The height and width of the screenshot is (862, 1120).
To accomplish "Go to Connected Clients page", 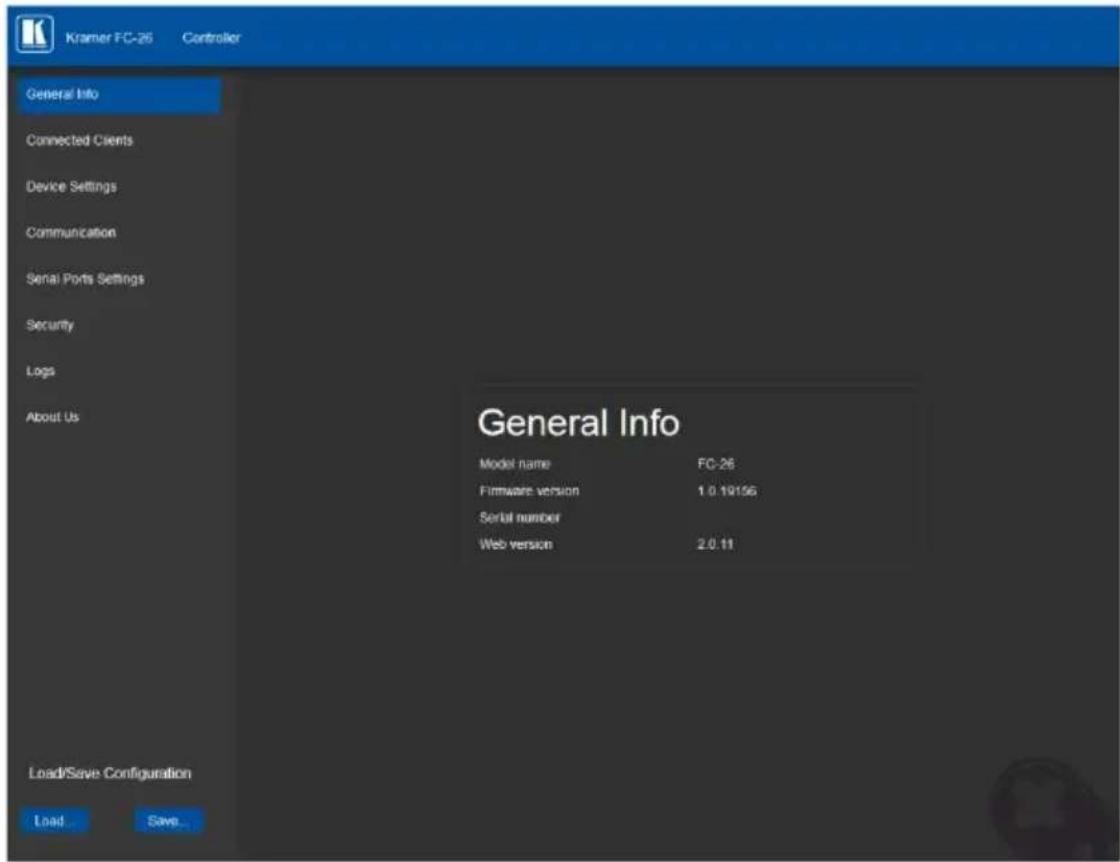I will (79, 141).
